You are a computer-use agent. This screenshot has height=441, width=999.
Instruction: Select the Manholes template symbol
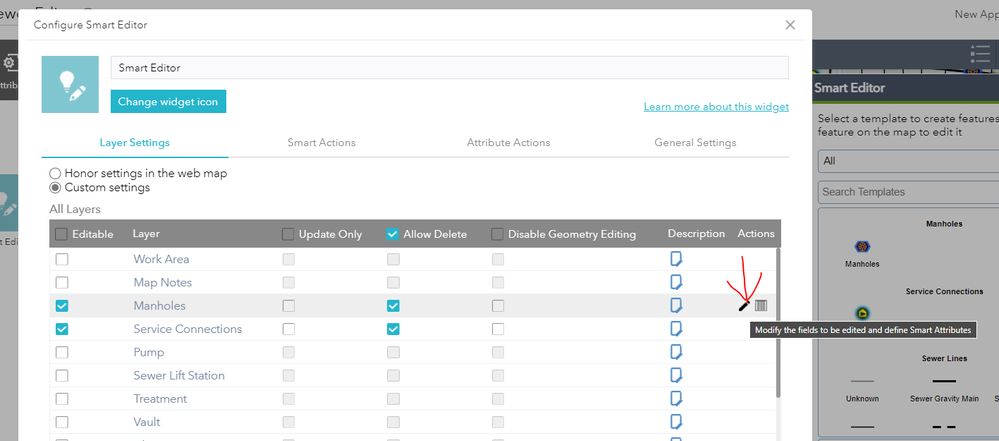tap(861, 247)
